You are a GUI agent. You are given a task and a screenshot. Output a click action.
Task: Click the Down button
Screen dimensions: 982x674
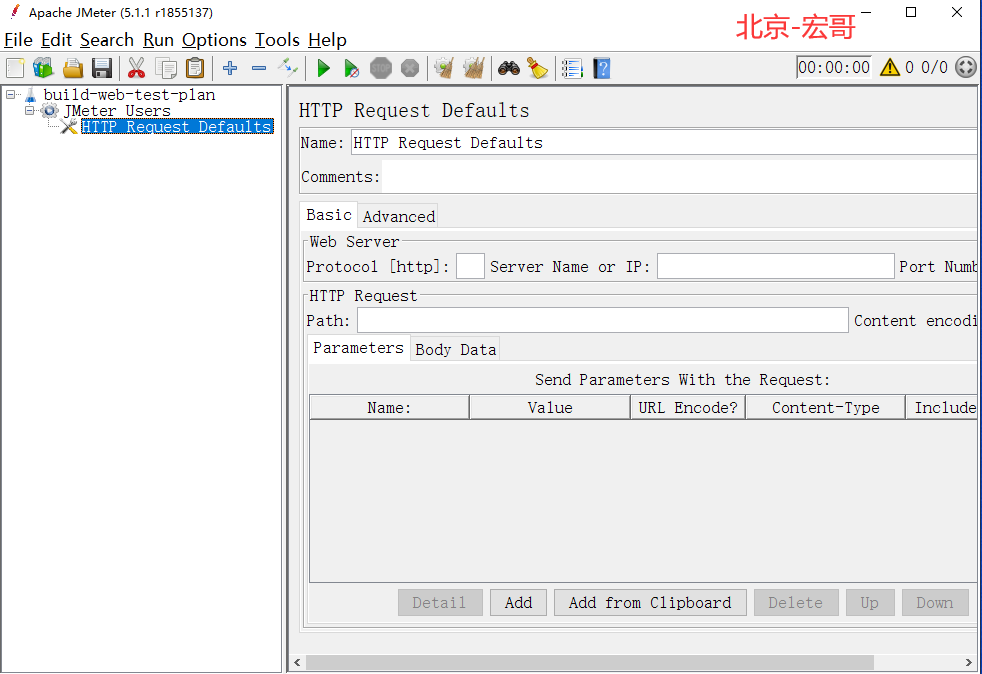point(935,603)
